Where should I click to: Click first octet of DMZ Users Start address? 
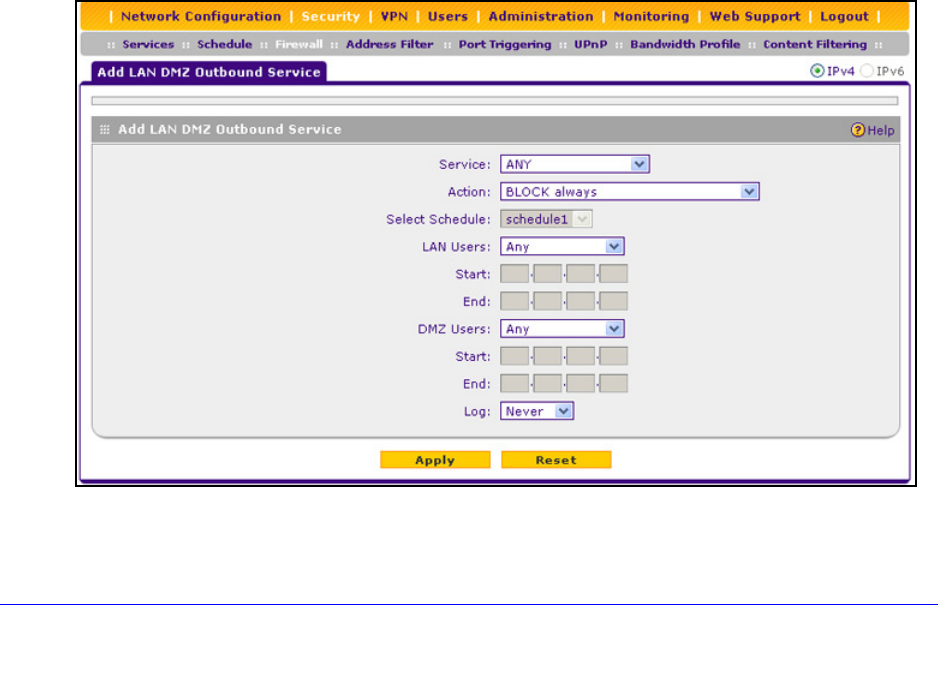(x=514, y=356)
